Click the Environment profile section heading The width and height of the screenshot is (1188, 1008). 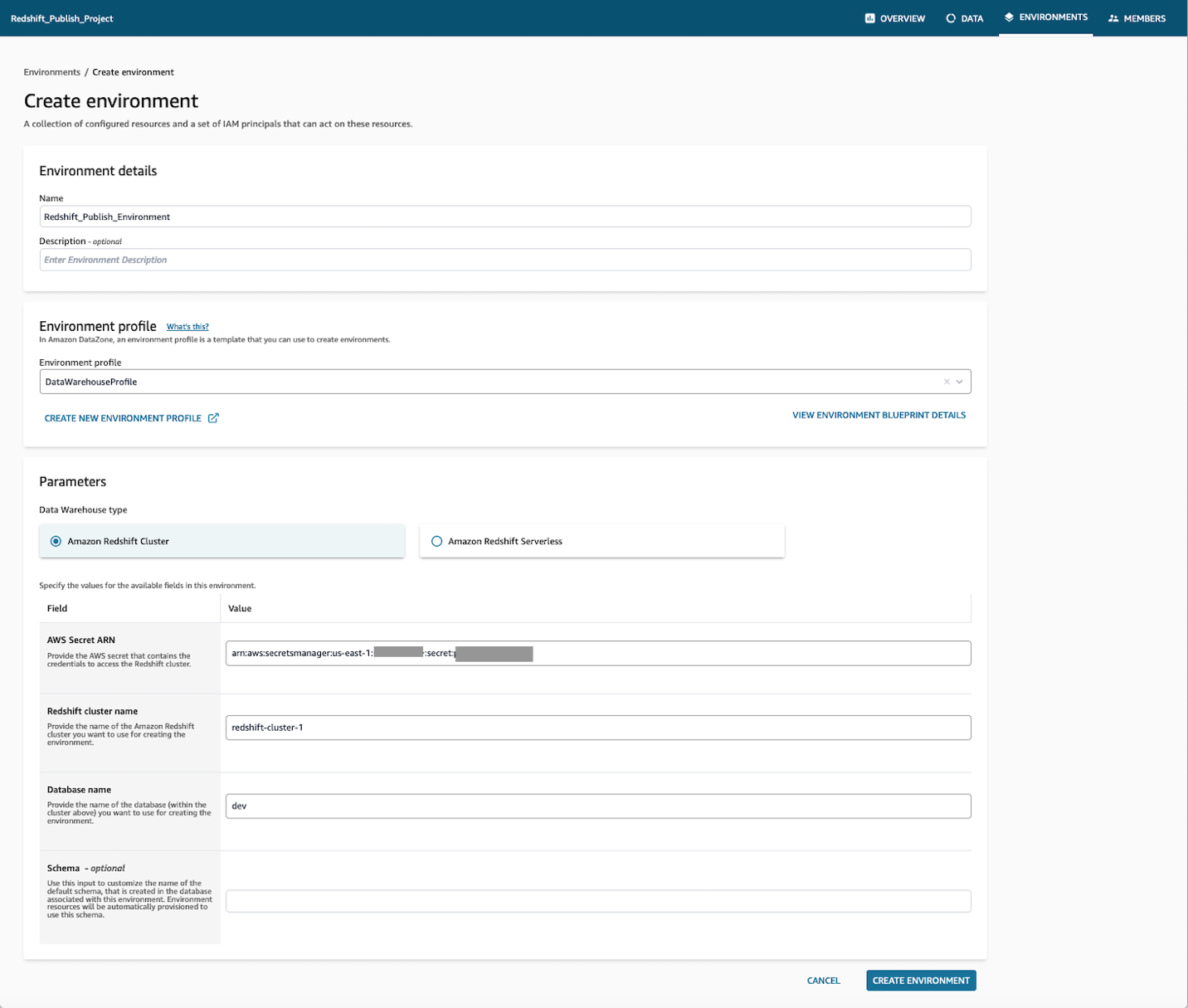click(x=98, y=326)
